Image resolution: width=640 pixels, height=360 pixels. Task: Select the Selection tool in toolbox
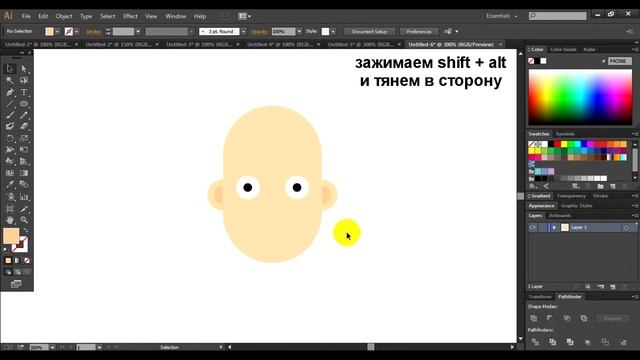click(x=10, y=69)
